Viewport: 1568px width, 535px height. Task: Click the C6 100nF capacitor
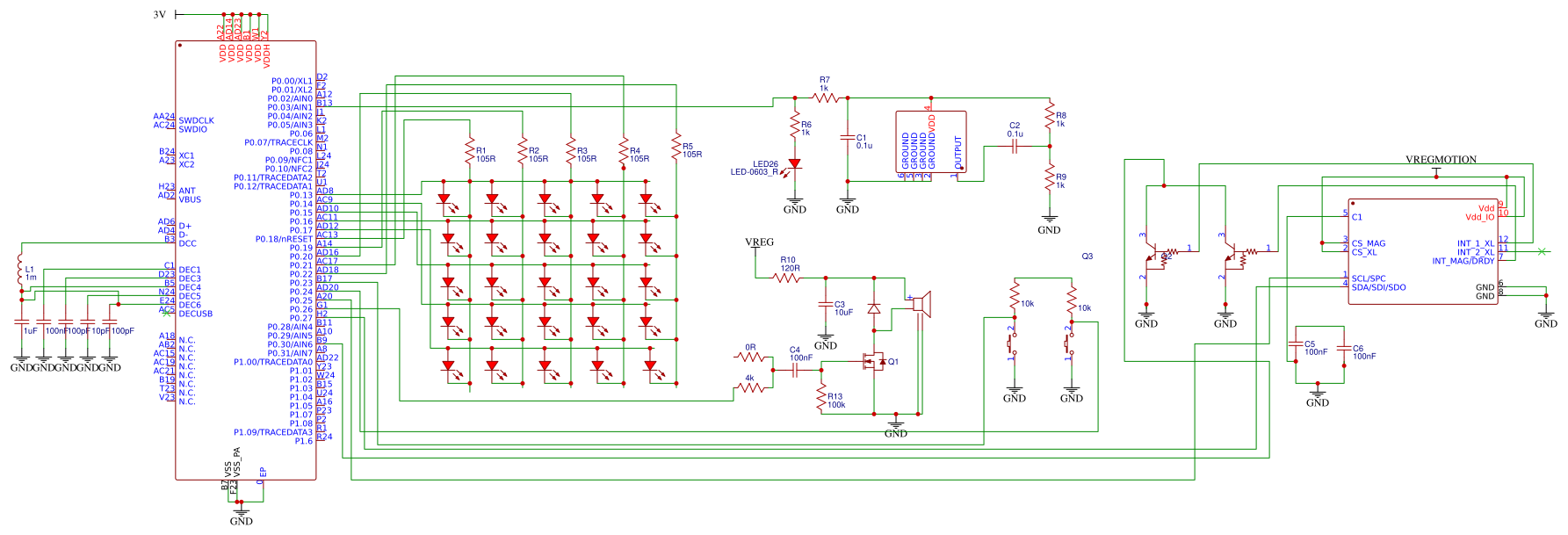(x=1344, y=348)
